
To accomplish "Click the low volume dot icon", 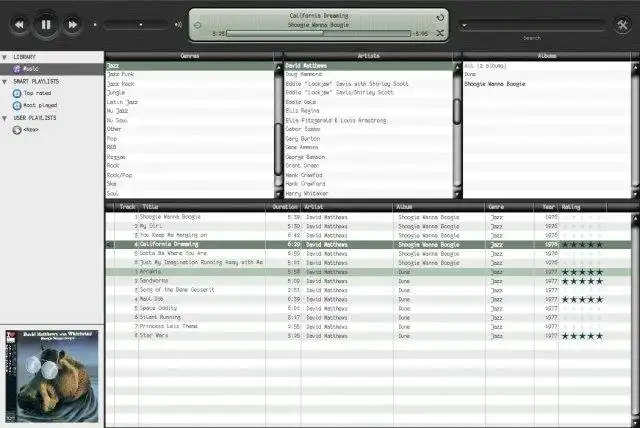I will [95, 25].
